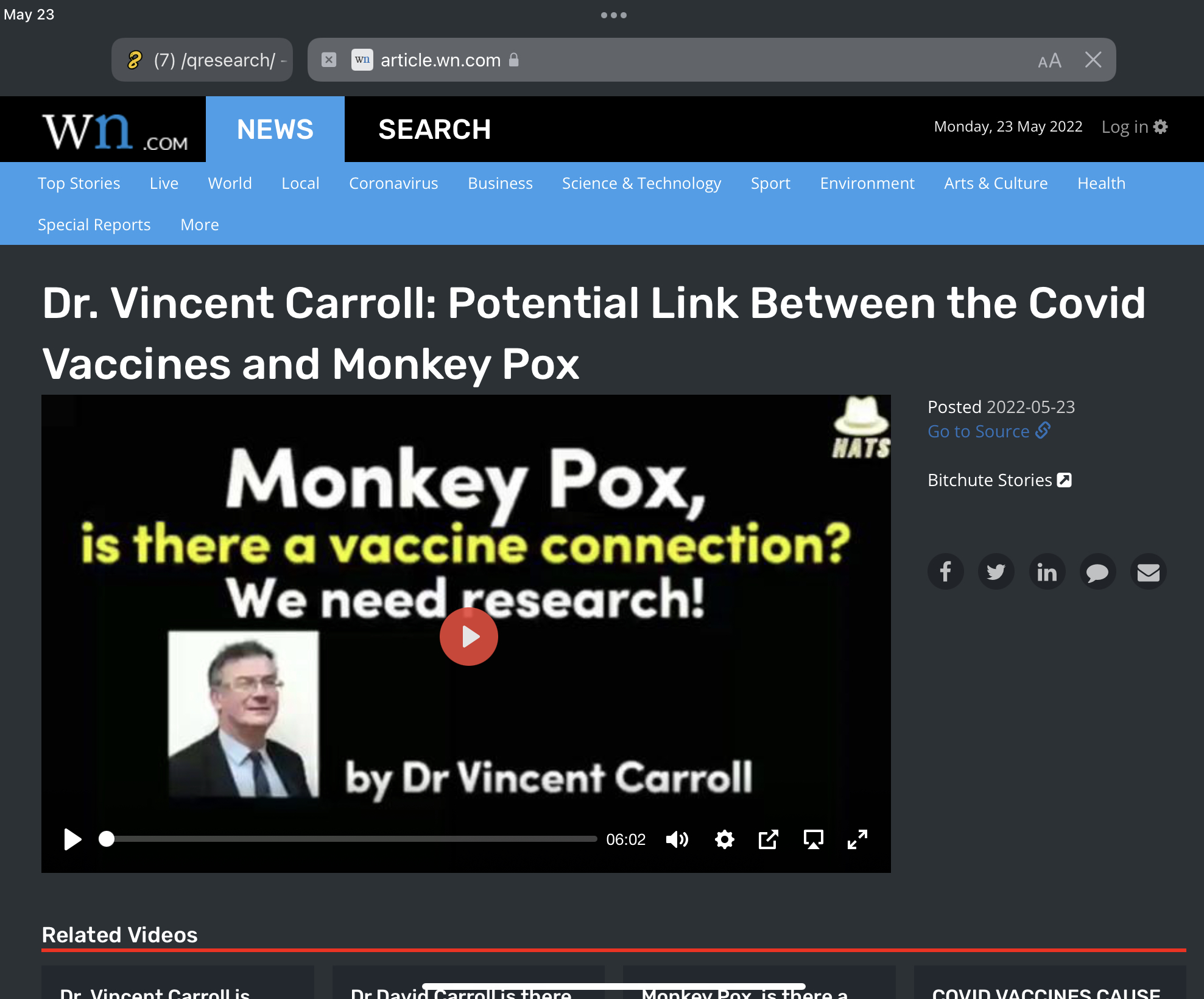Click the article.wn.com address field
Viewport: 1204px width, 999px height.
[711, 60]
